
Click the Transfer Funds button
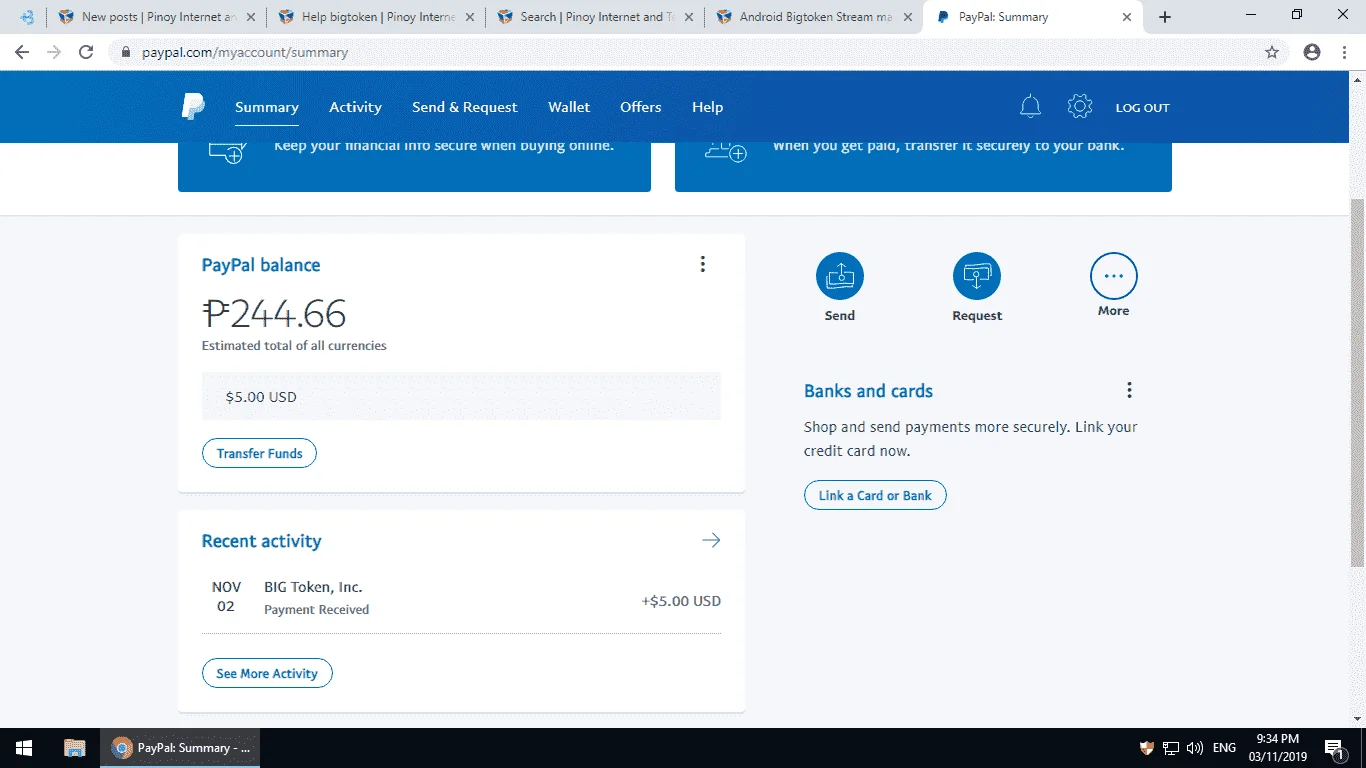click(259, 453)
